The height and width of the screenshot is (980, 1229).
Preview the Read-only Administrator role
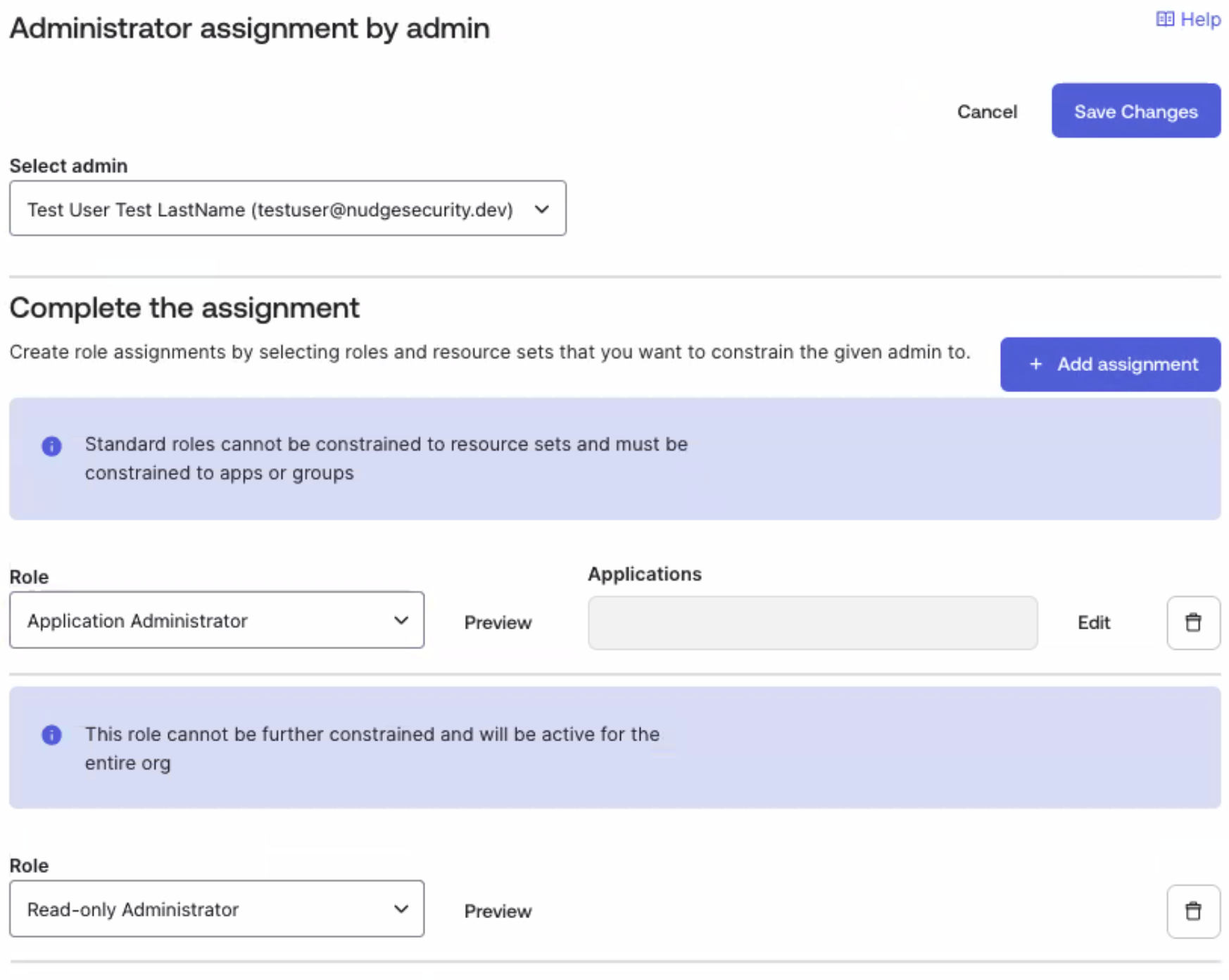pos(498,911)
